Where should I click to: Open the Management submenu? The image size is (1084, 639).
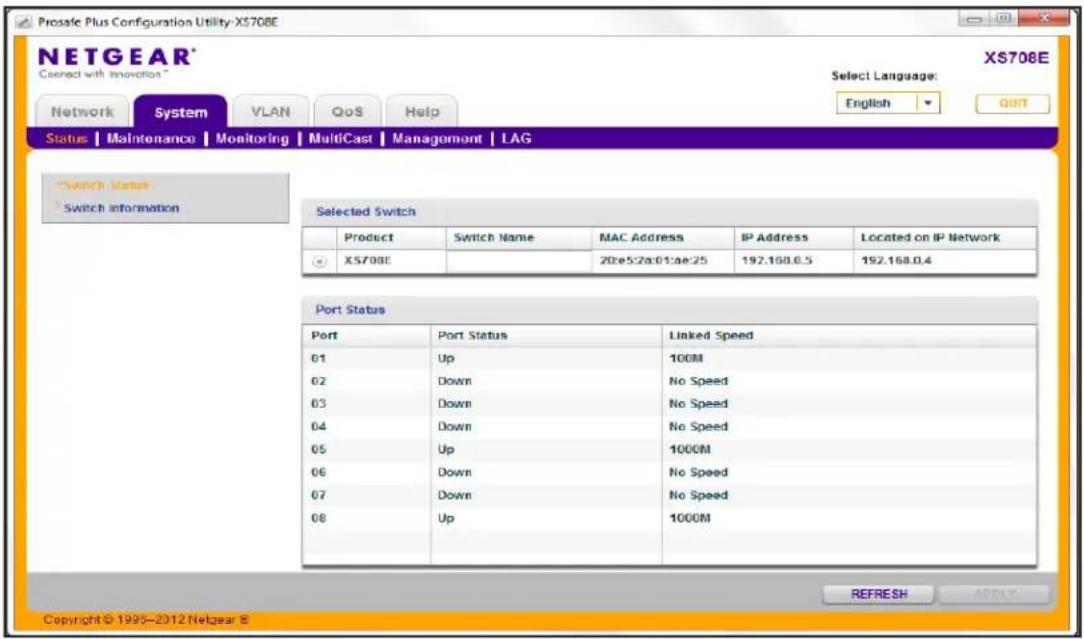click(x=437, y=138)
